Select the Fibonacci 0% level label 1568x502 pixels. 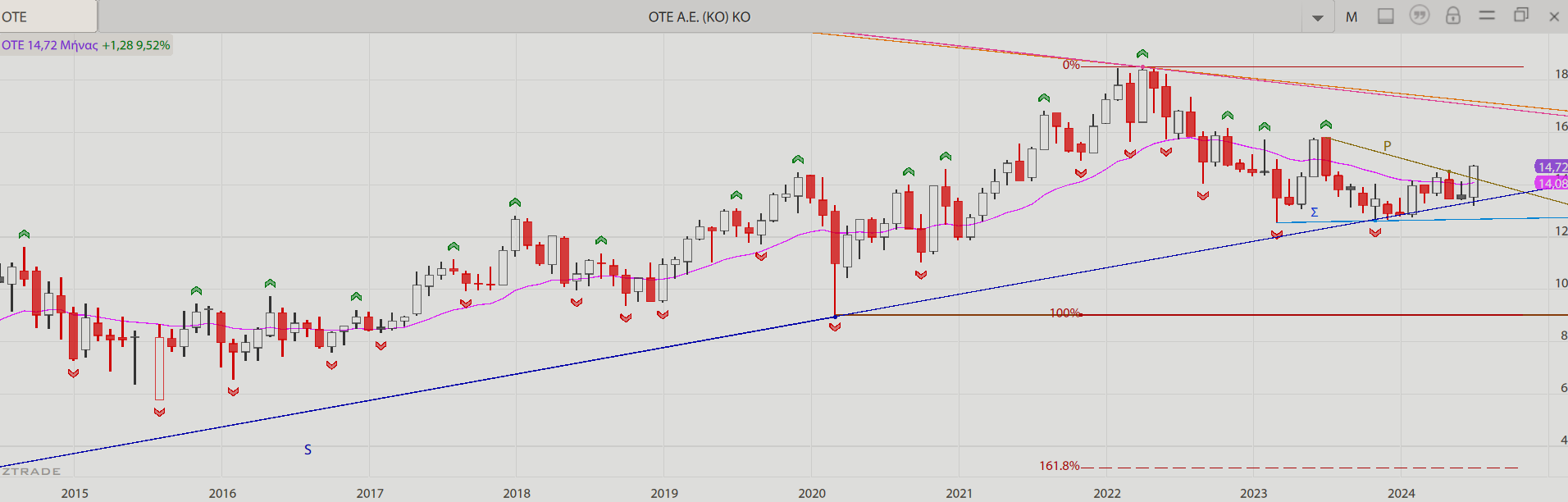tap(1071, 65)
